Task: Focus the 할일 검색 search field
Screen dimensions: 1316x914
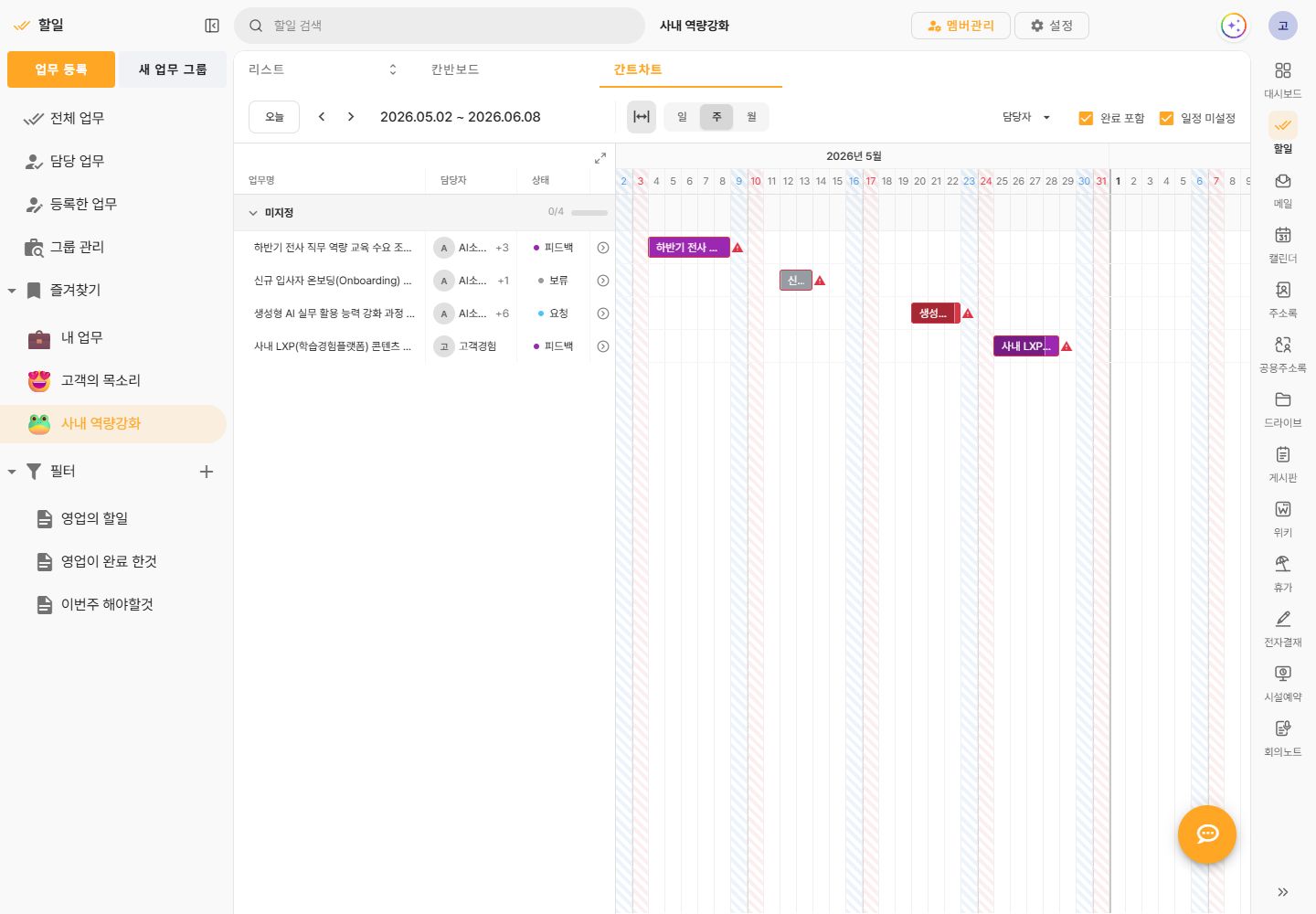Action: [440, 26]
